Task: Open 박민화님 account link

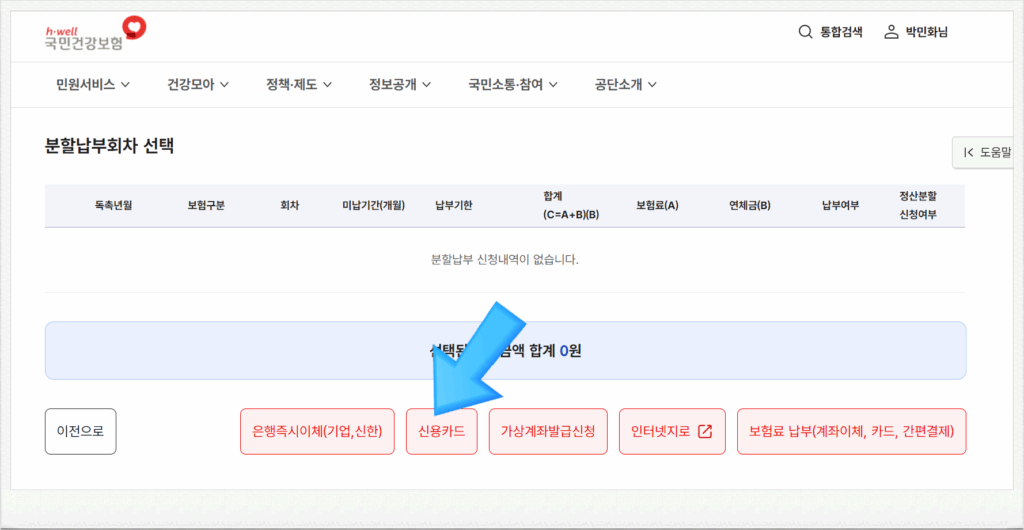Action: 927,32
